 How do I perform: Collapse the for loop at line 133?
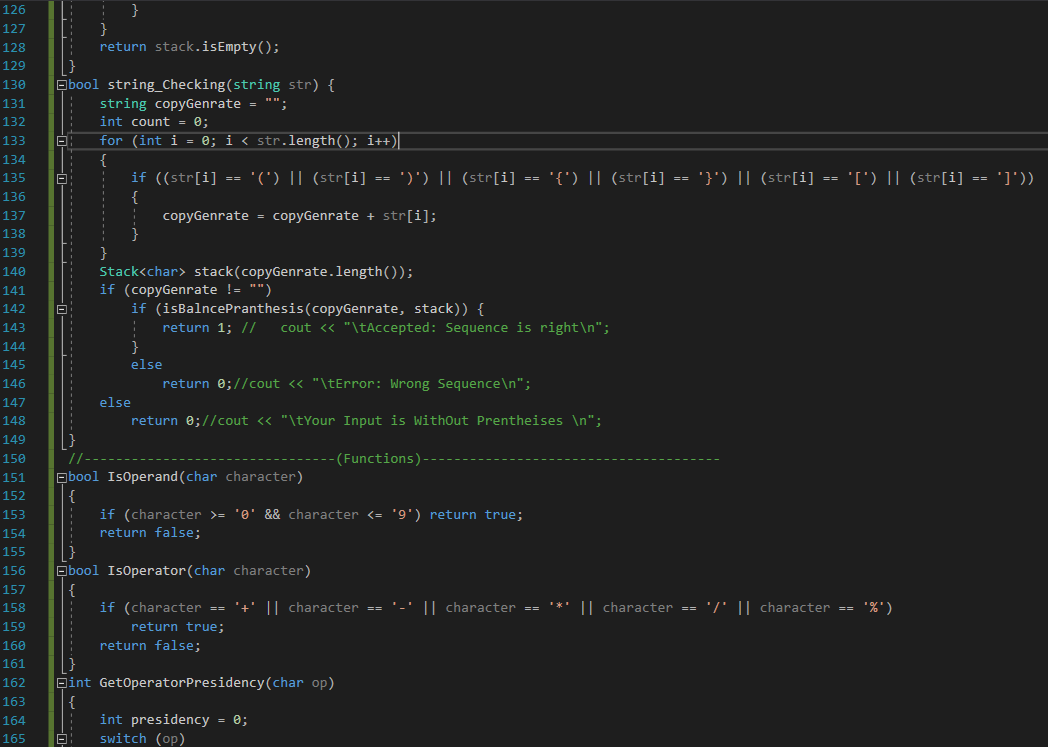click(61, 140)
